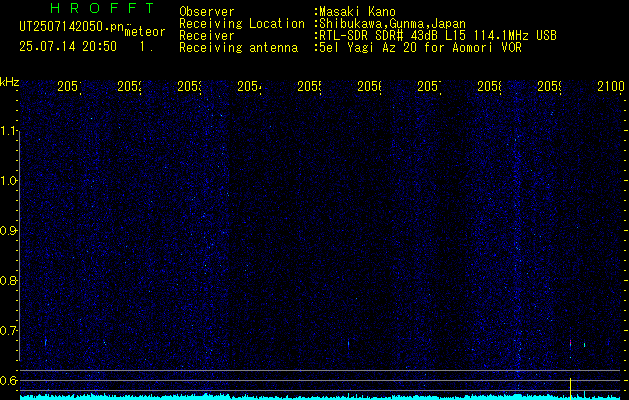Click 5el Yagi Az 20 antenna text
The height and width of the screenshot is (400, 629).
[420, 48]
